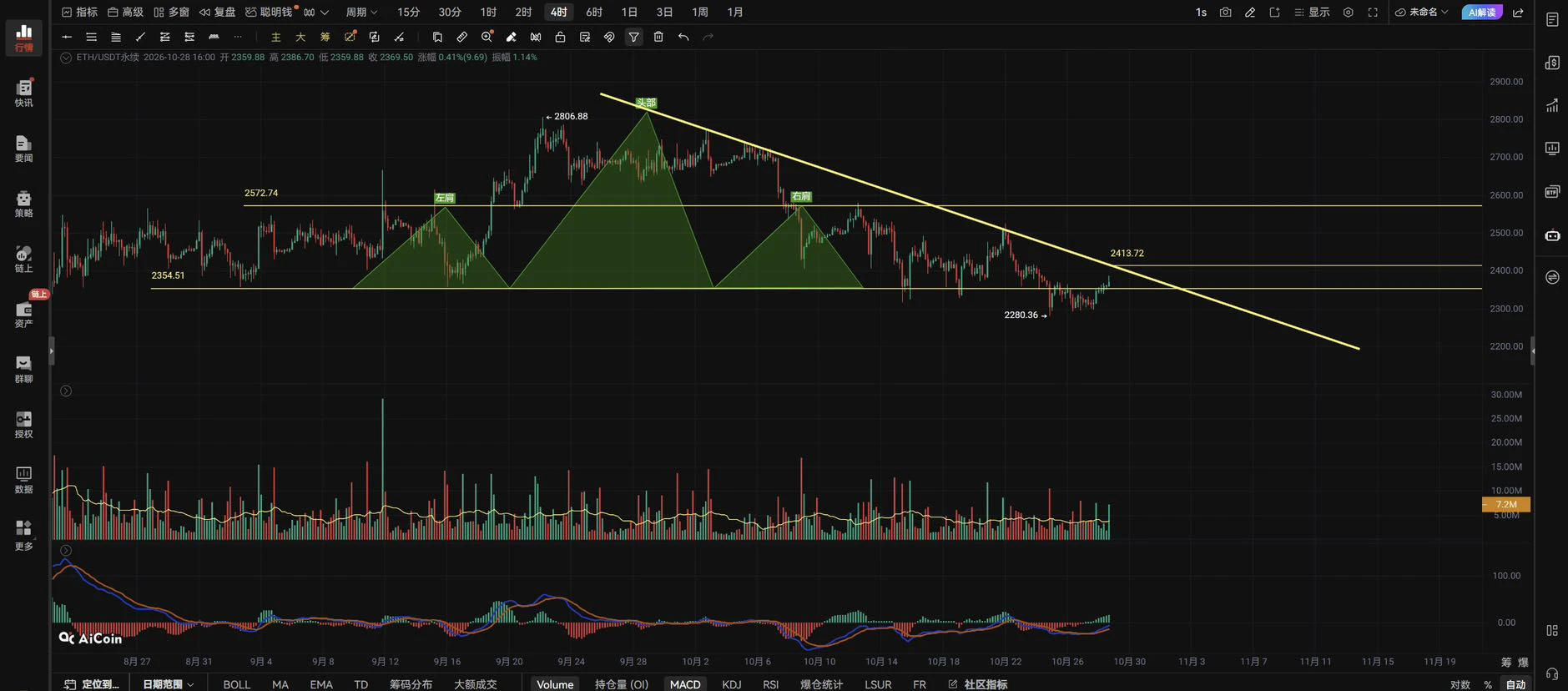Click the trash icon to delete drawings

pos(658,37)
